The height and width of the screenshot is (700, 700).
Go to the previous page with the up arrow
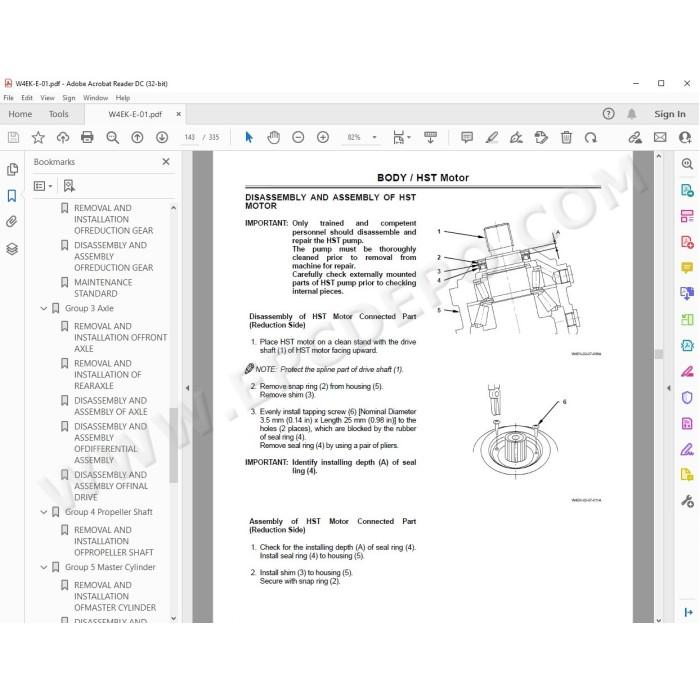pos(137,138)
